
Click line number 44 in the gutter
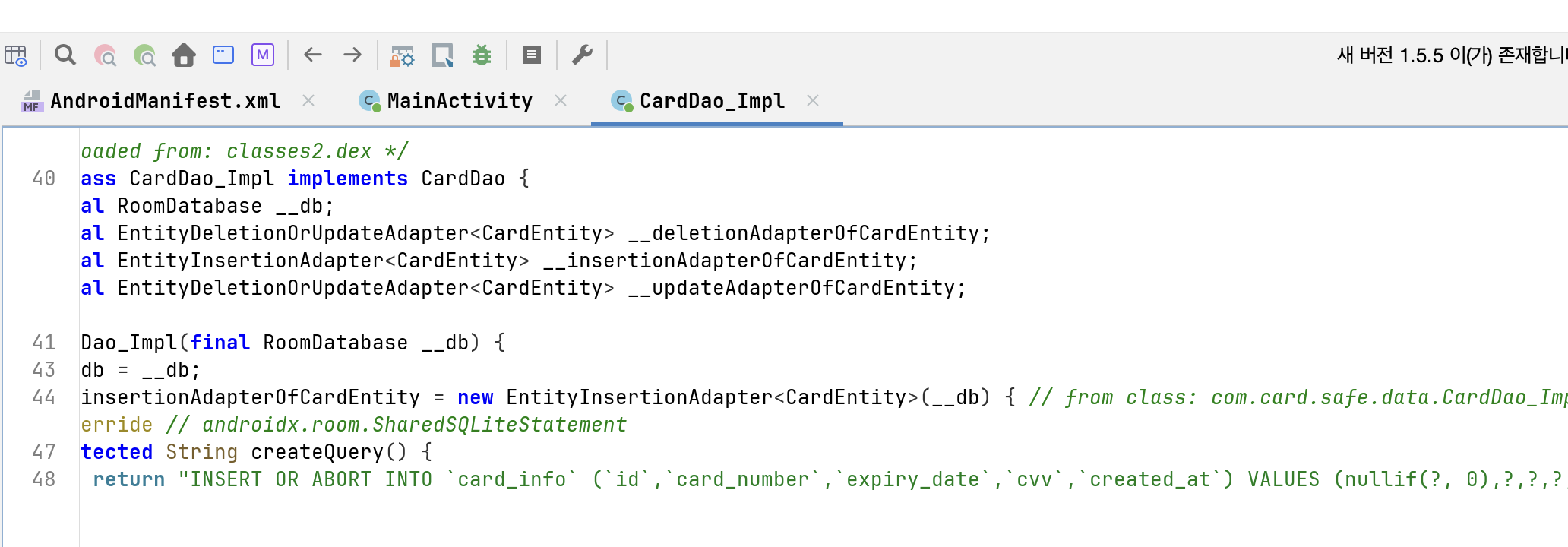tap(44, 397)
